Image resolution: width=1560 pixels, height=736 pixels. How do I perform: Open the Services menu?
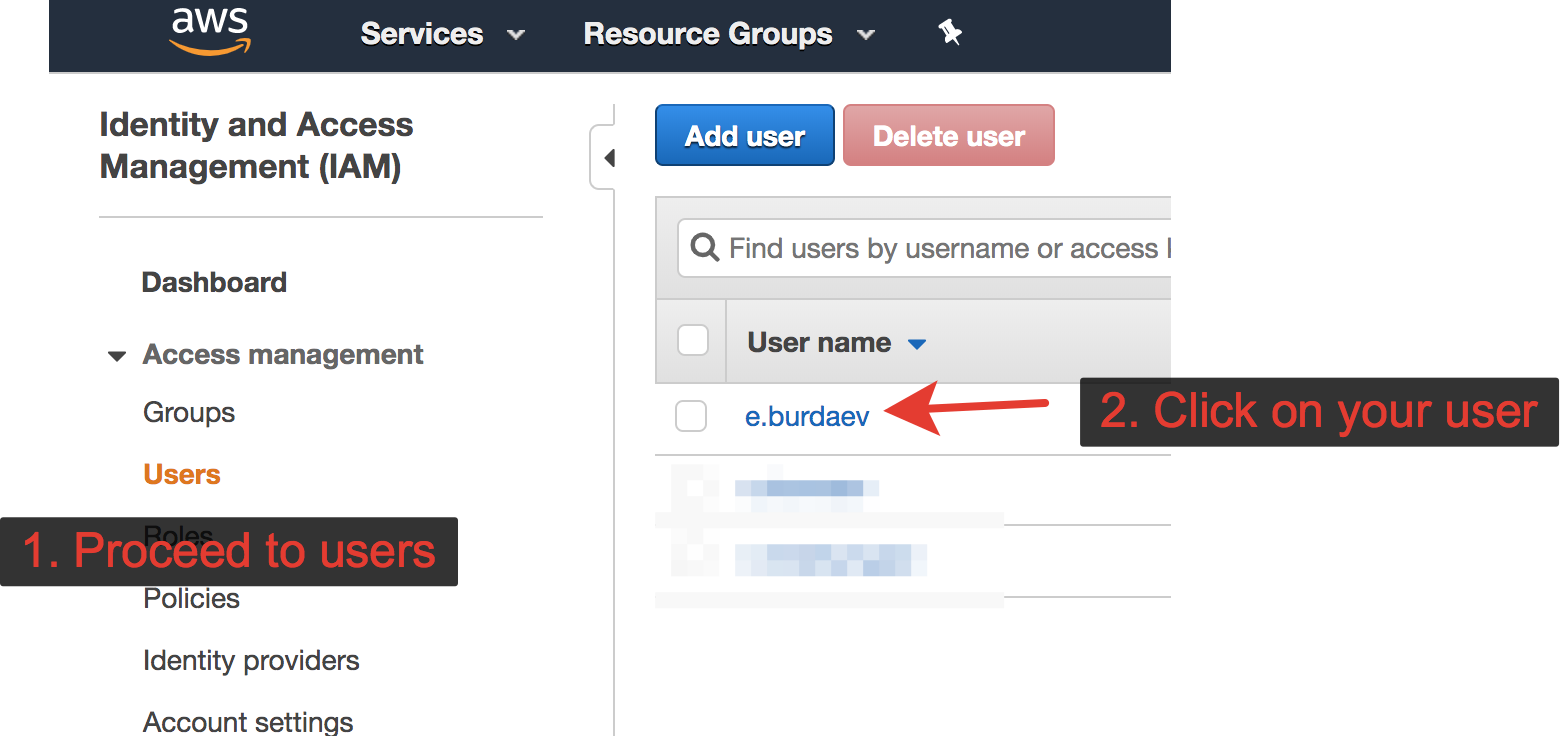[442, 34]
